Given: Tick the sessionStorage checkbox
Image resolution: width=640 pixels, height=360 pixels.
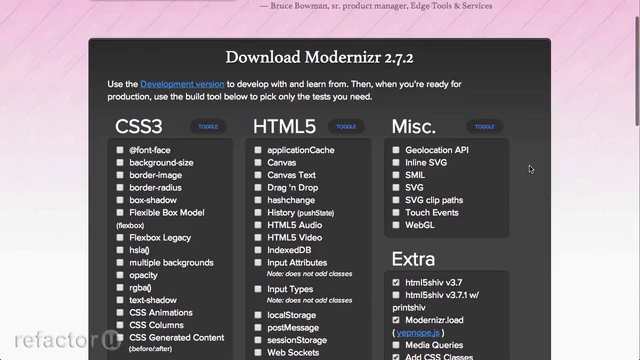Looking at the screenshot, I should (x=258, y=340).
